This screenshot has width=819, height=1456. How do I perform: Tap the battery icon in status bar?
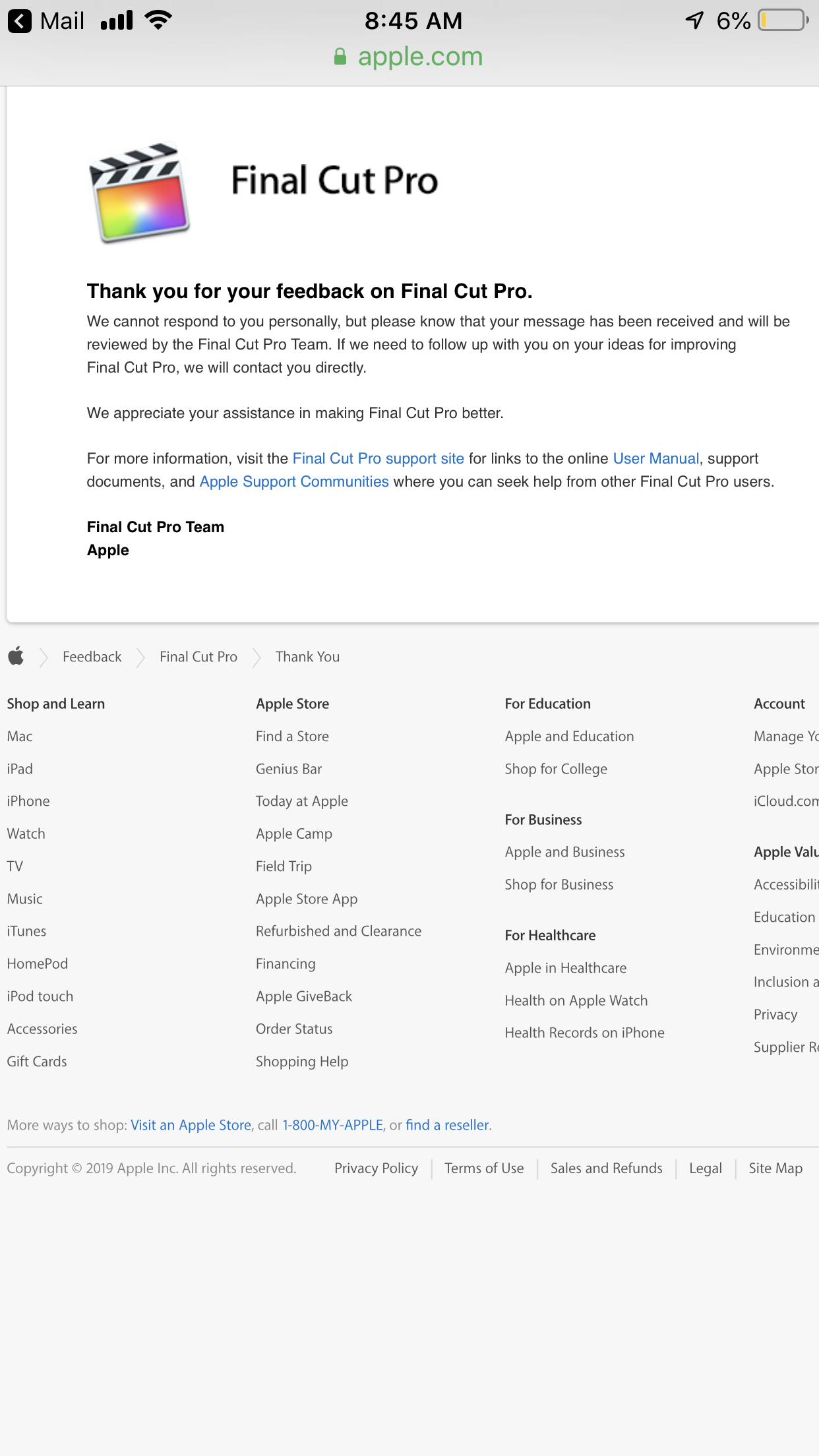pyautogui.click(x=783, y=21)
